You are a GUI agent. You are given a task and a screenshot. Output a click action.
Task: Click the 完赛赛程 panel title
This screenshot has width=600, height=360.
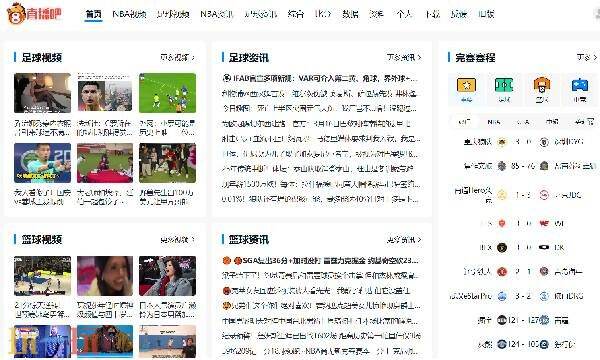point(475,57)
